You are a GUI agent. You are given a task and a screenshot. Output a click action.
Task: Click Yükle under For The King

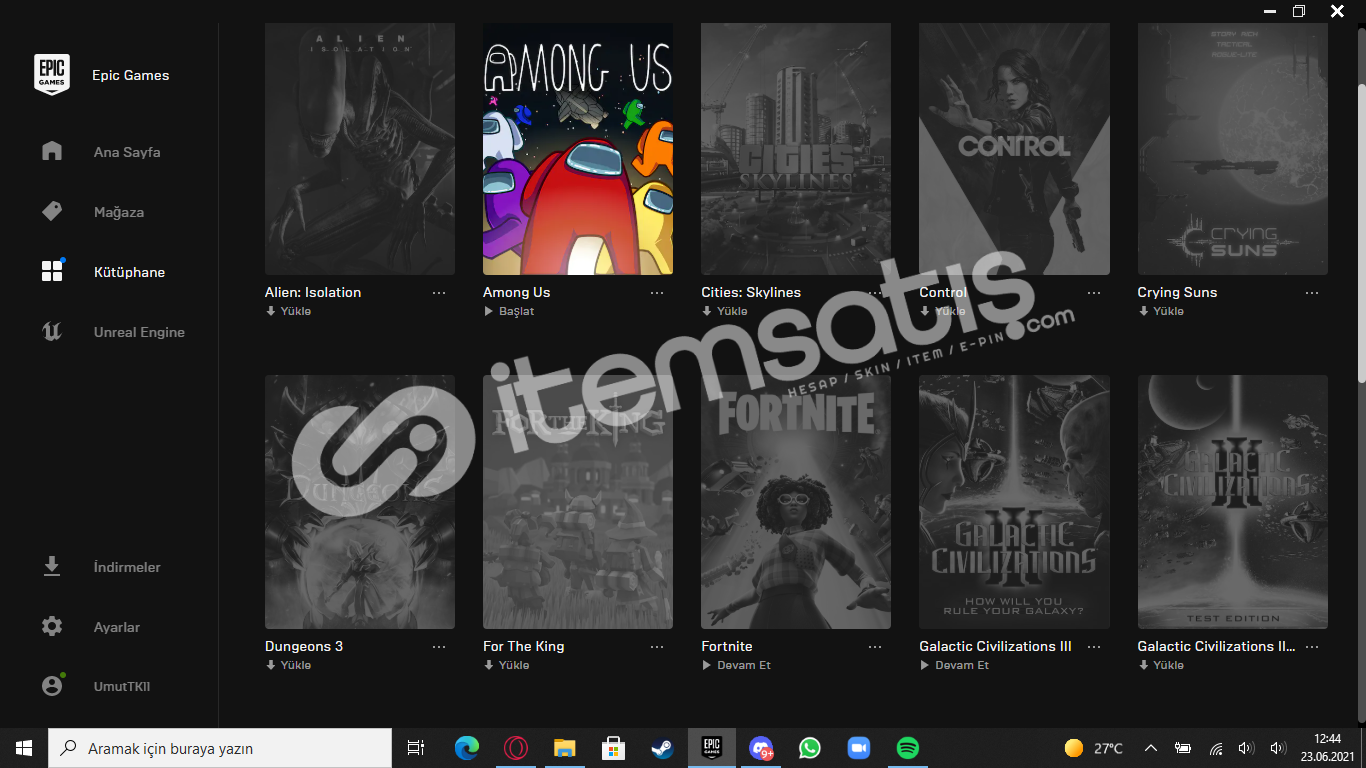(x=506, y=665)
